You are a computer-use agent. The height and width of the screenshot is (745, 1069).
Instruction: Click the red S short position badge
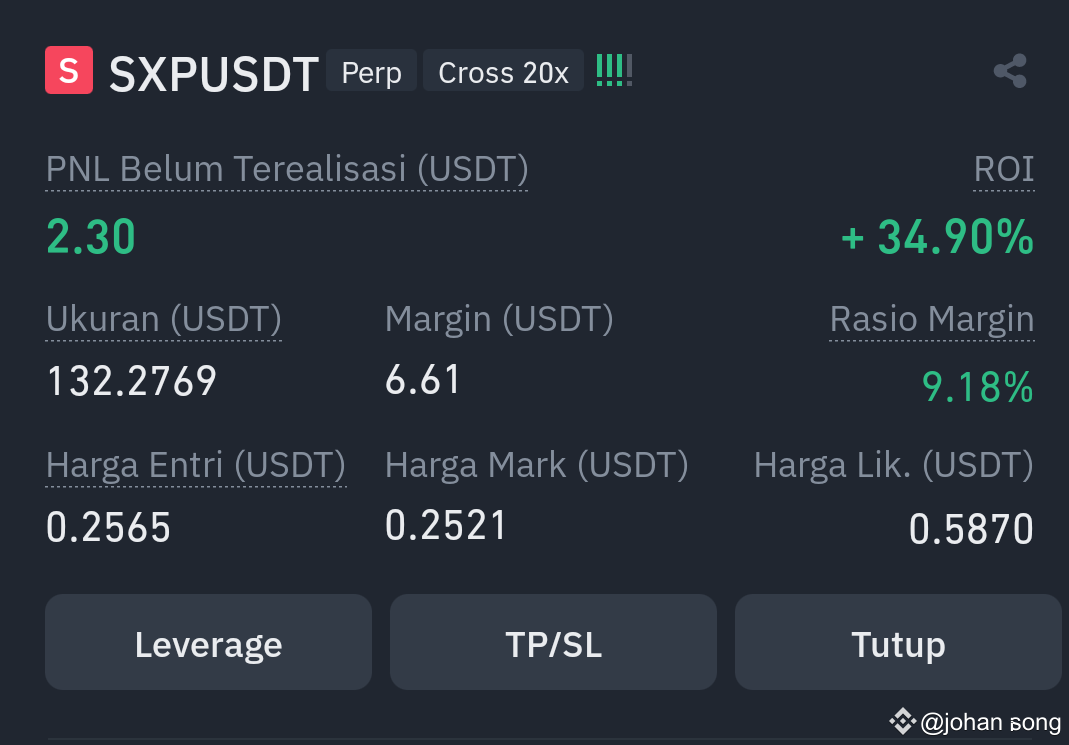pyautogui.click(x=67, y=70)
